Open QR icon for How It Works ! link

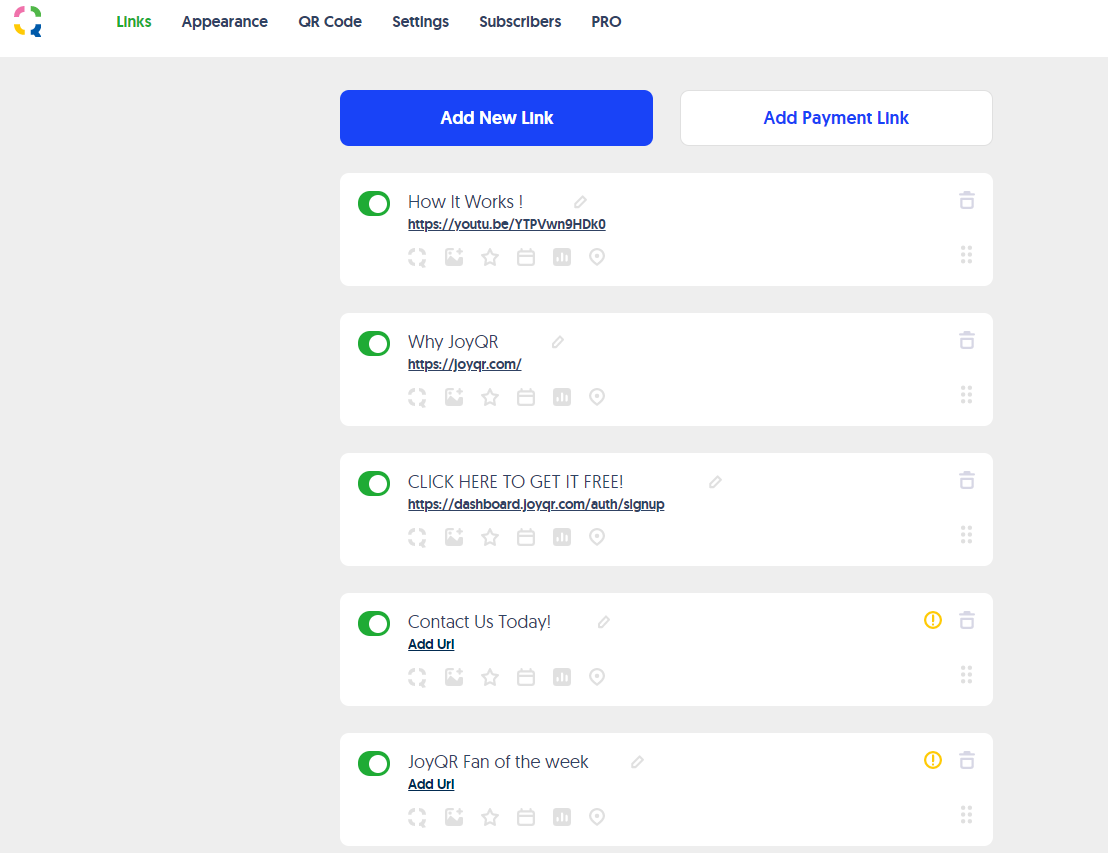click(x=417, y=257)
